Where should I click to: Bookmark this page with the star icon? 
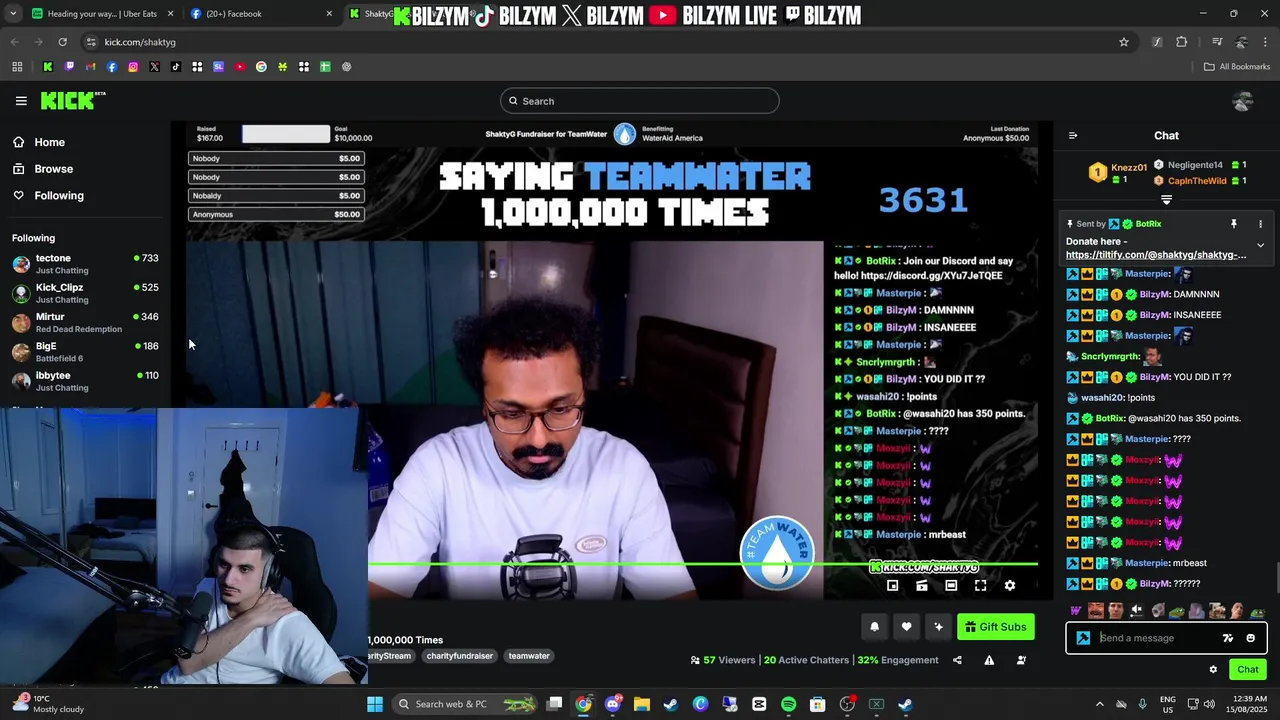(x=1124, y=42)
